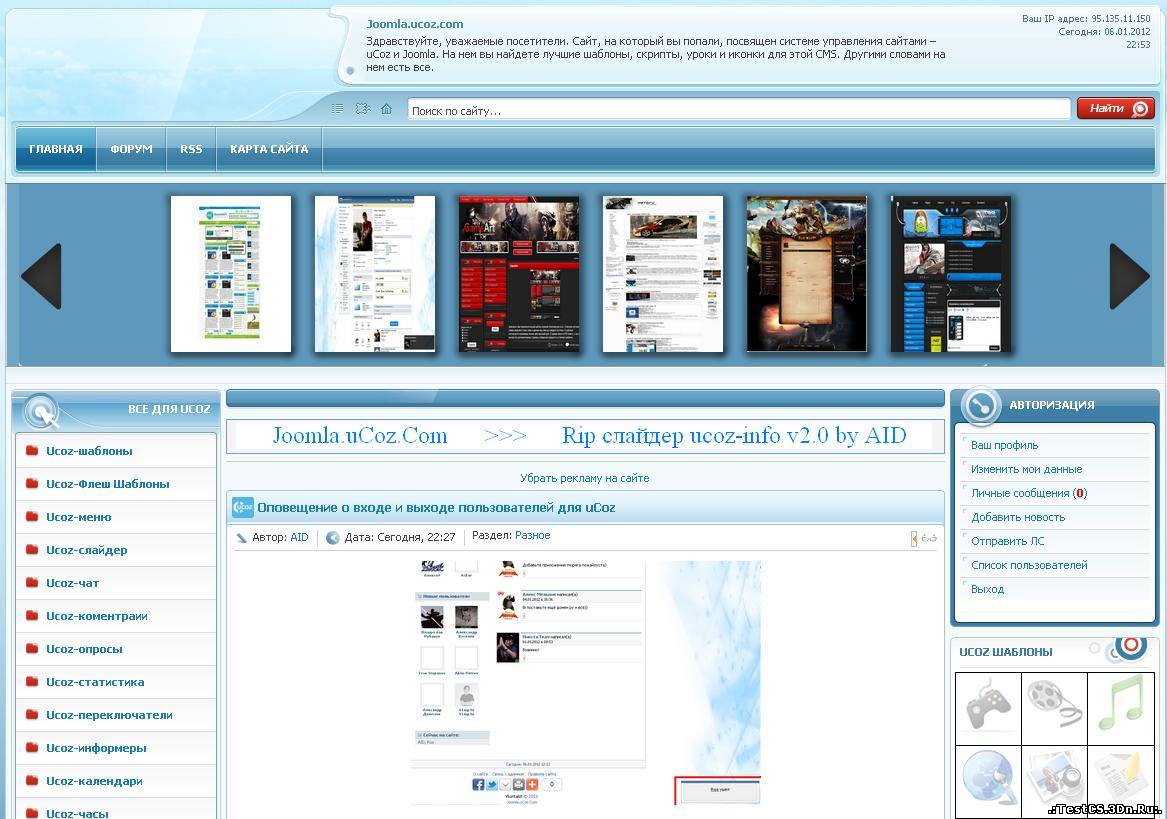Click the red folder icon beside Ucoz-шаблоны
The width and height of the screenshot is (1167, 819).
(32, 450)
